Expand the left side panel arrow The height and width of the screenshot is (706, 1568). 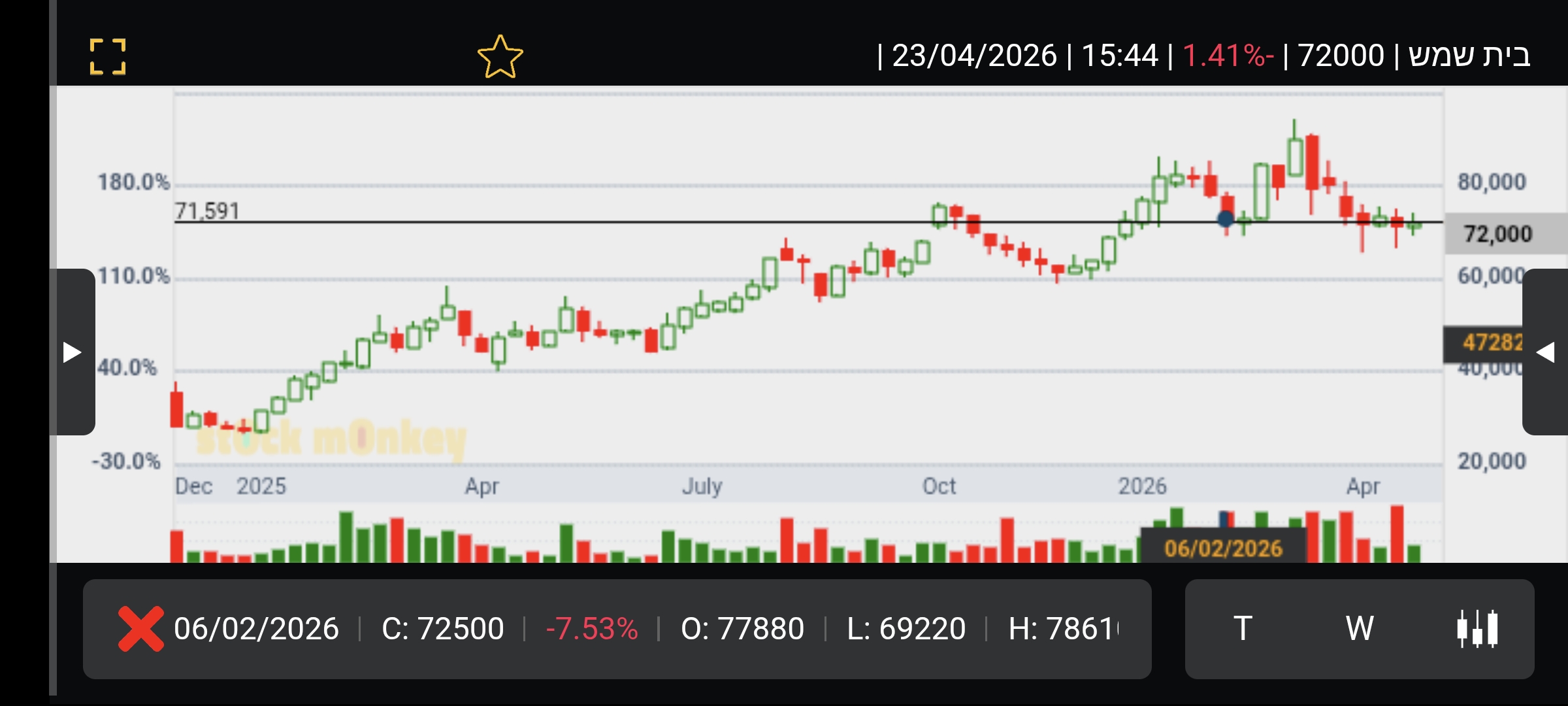[x=72, y=352]
